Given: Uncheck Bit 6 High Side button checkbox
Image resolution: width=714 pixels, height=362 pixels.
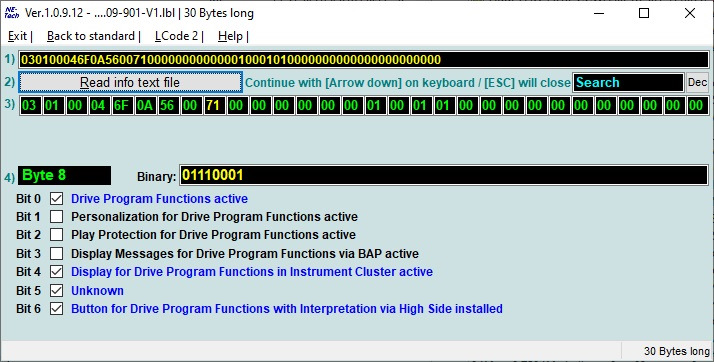Looking at the screenshot, I should coord(56,309).
